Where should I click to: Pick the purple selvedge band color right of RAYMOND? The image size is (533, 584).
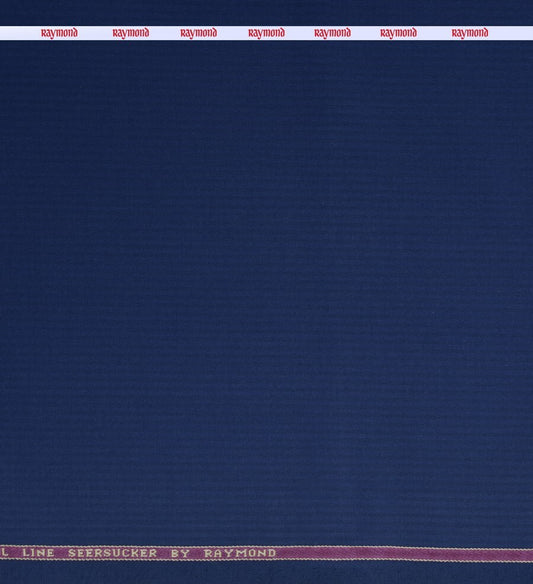404,554
